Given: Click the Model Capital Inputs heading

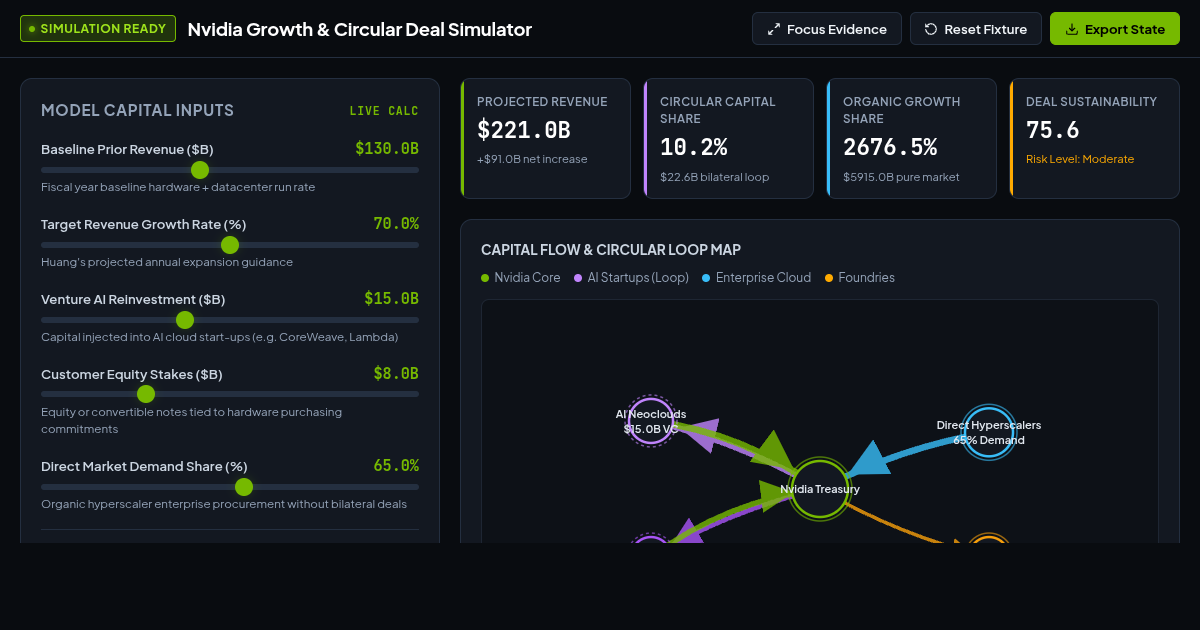Looking at the screenshot, I should click(137, 110).
